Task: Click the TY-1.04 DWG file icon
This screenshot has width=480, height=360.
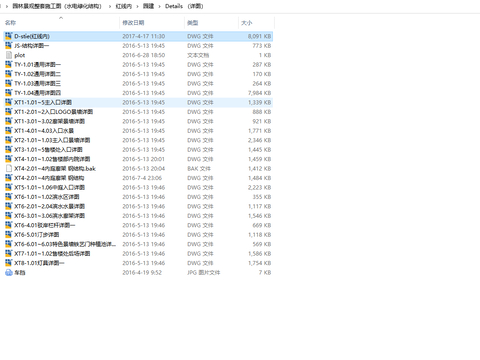Action: (9, 93)
